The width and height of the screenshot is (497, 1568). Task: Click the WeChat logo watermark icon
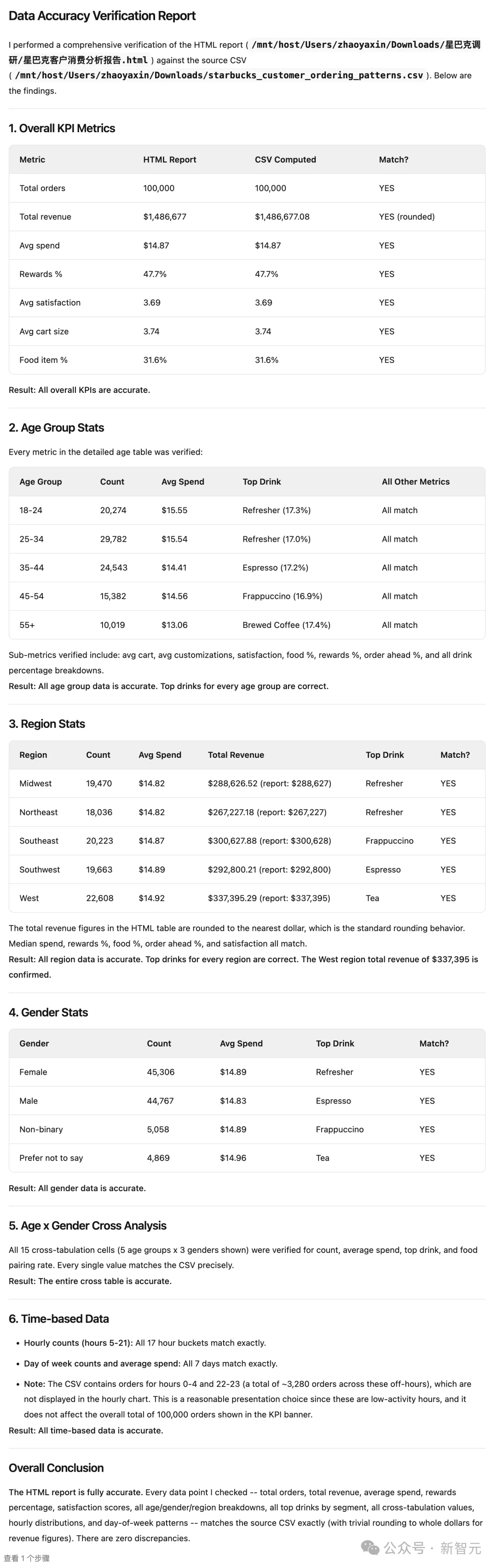tap(370, 1547)
